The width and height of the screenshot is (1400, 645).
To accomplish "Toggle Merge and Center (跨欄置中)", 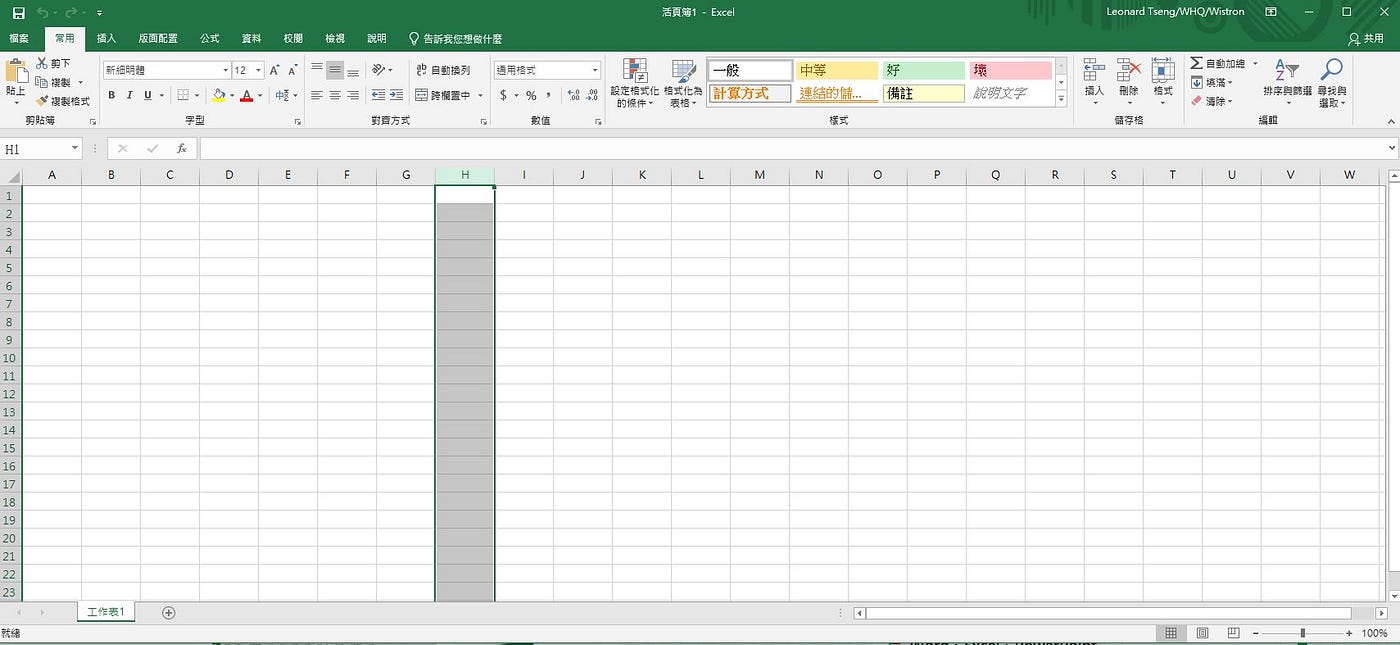I will tap(442, 95).
